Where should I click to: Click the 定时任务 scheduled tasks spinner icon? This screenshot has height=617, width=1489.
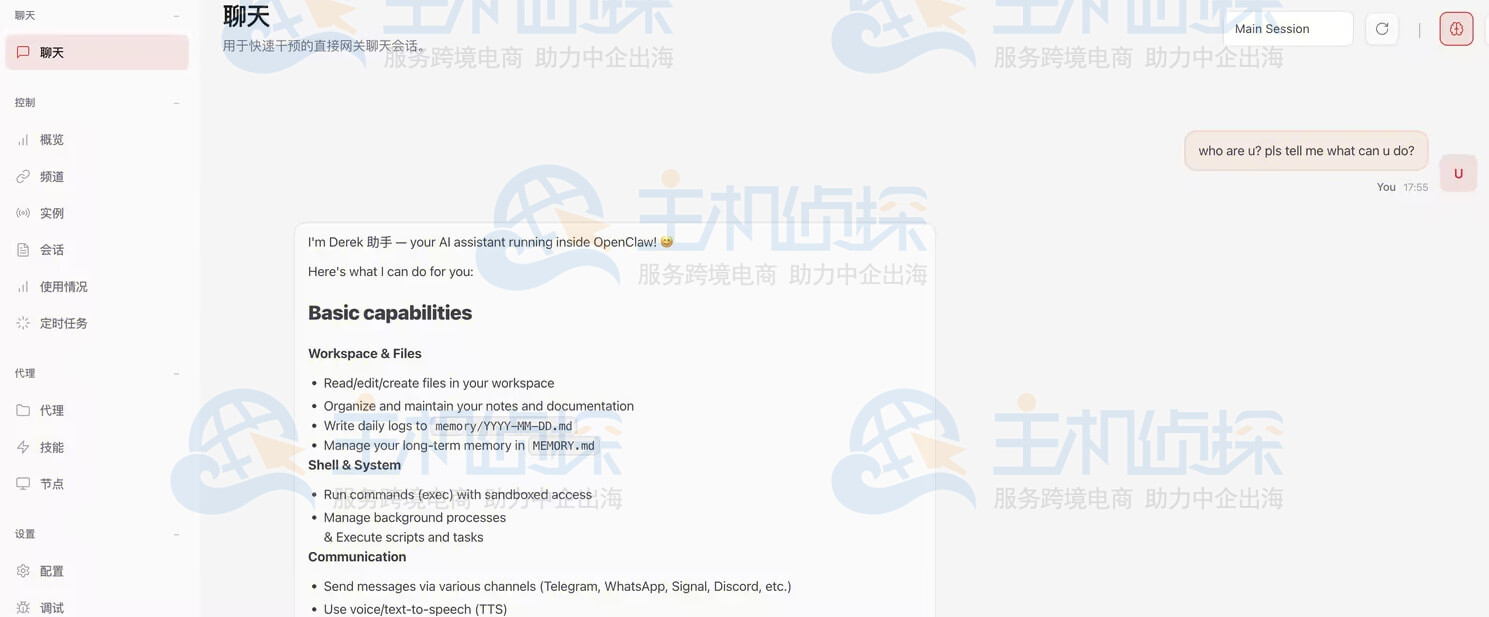[23, 323]
